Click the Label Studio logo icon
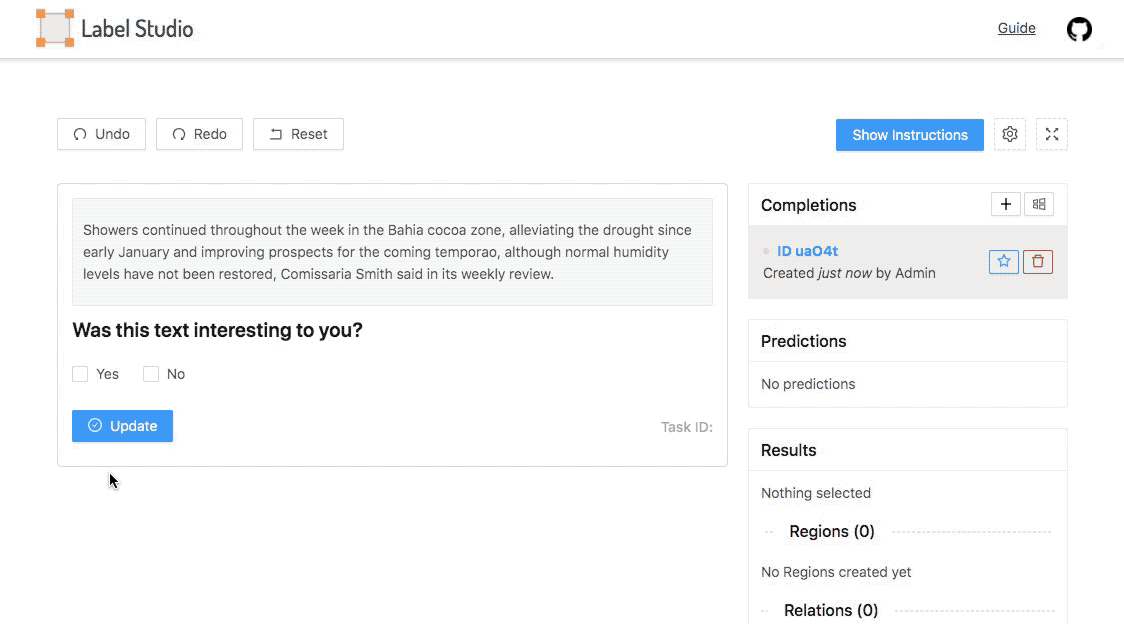Viewport: 1124px width, 624px height. point(55,28)
